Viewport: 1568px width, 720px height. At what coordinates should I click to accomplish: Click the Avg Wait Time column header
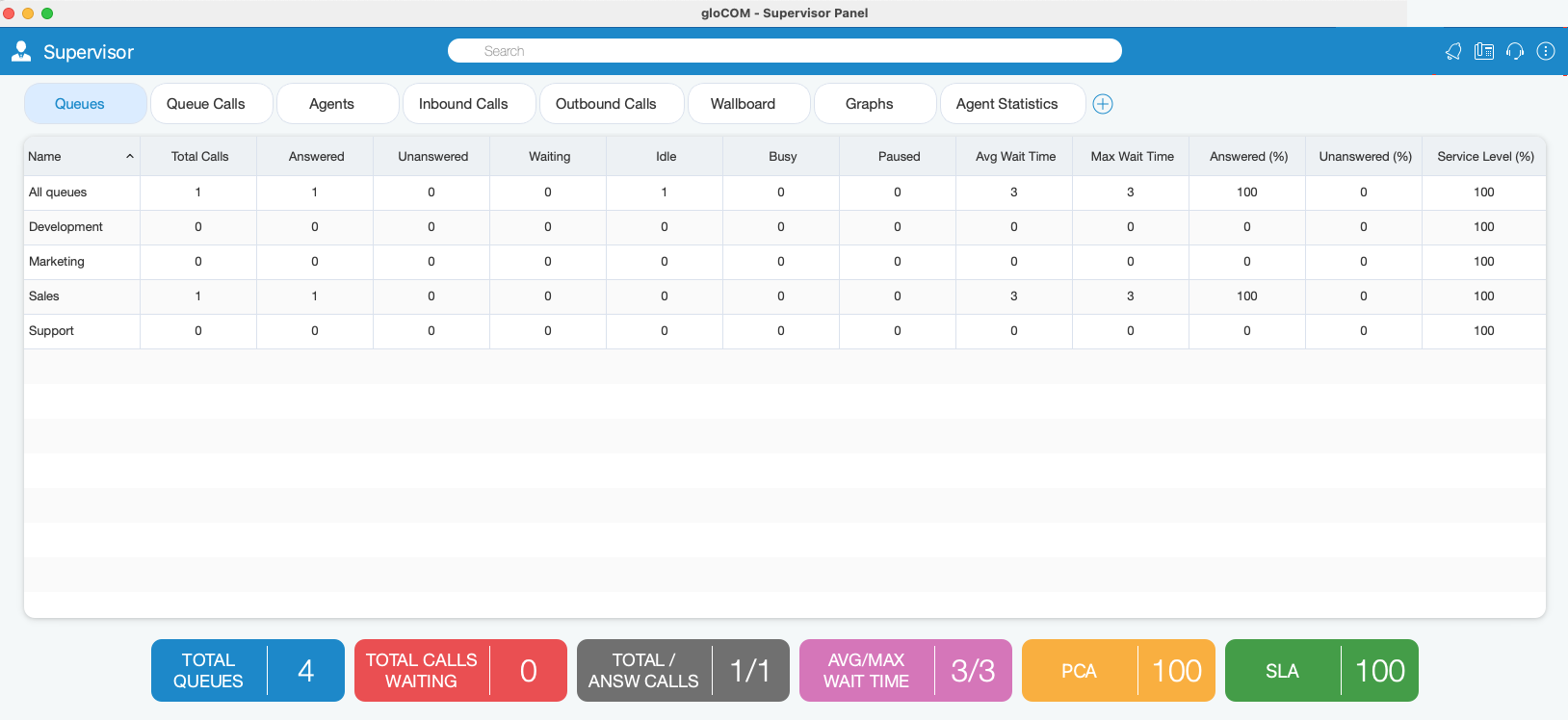coord(1014,157)
